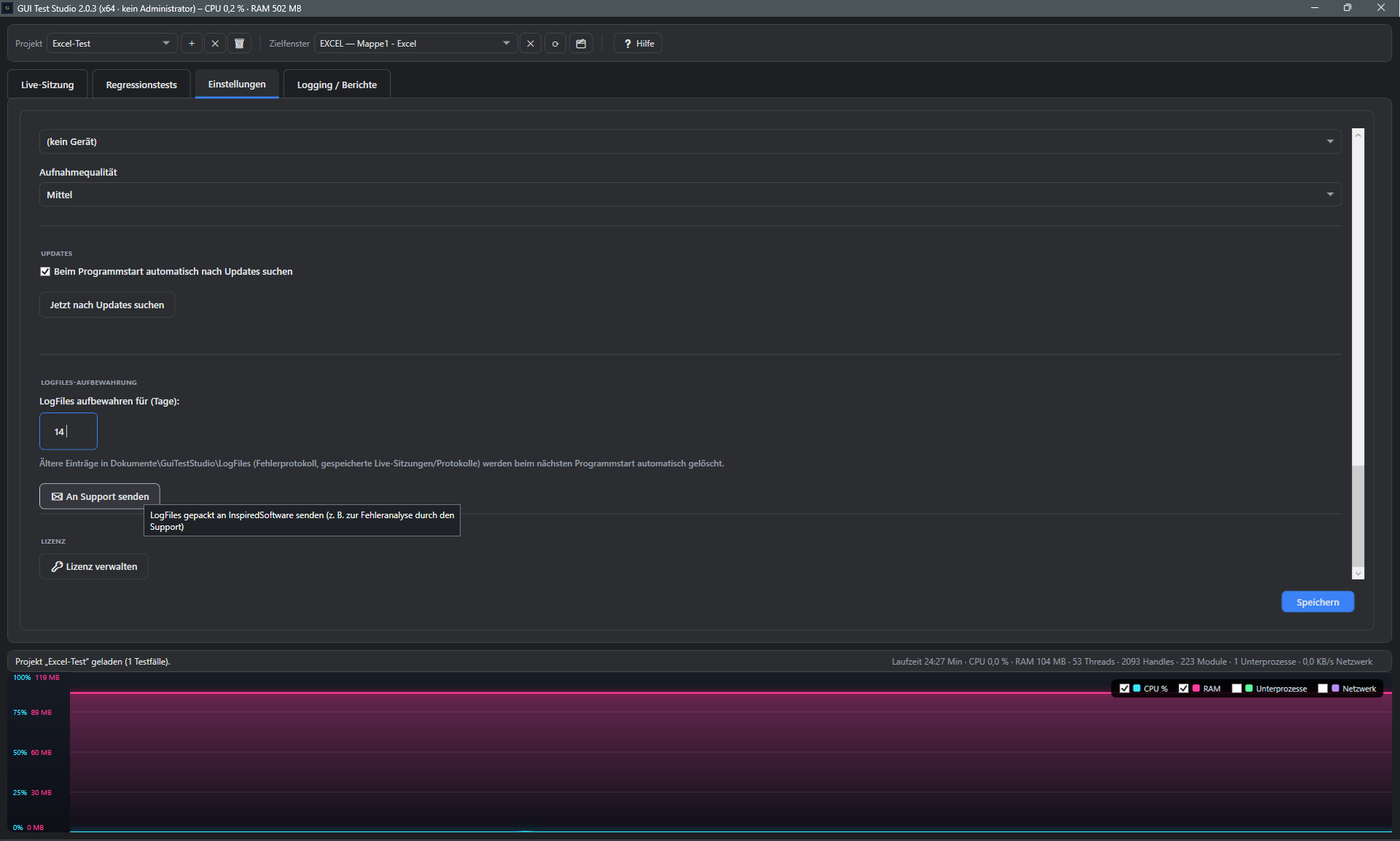Click the settings panel scrollbar down arrow
Screen dimensions: 1400x841
tap(1358, 574)
